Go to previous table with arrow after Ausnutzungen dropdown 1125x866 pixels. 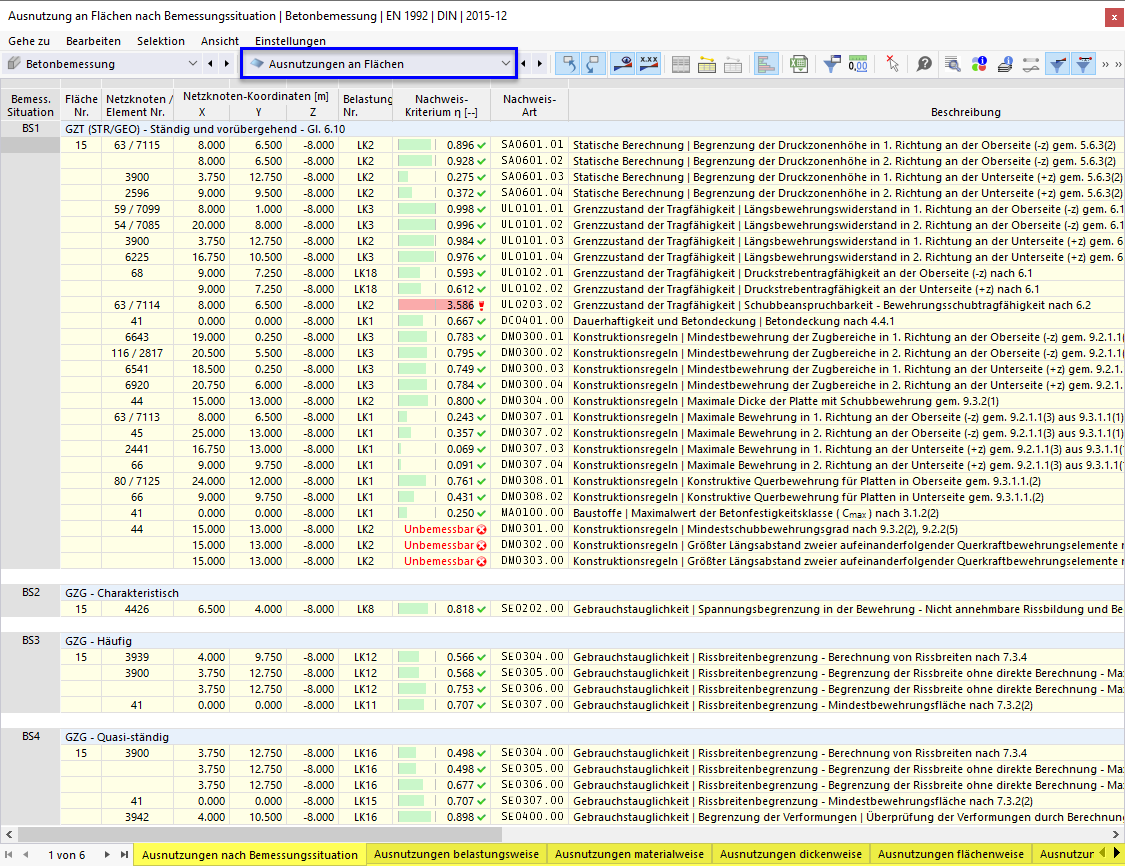tap(524, 64)
